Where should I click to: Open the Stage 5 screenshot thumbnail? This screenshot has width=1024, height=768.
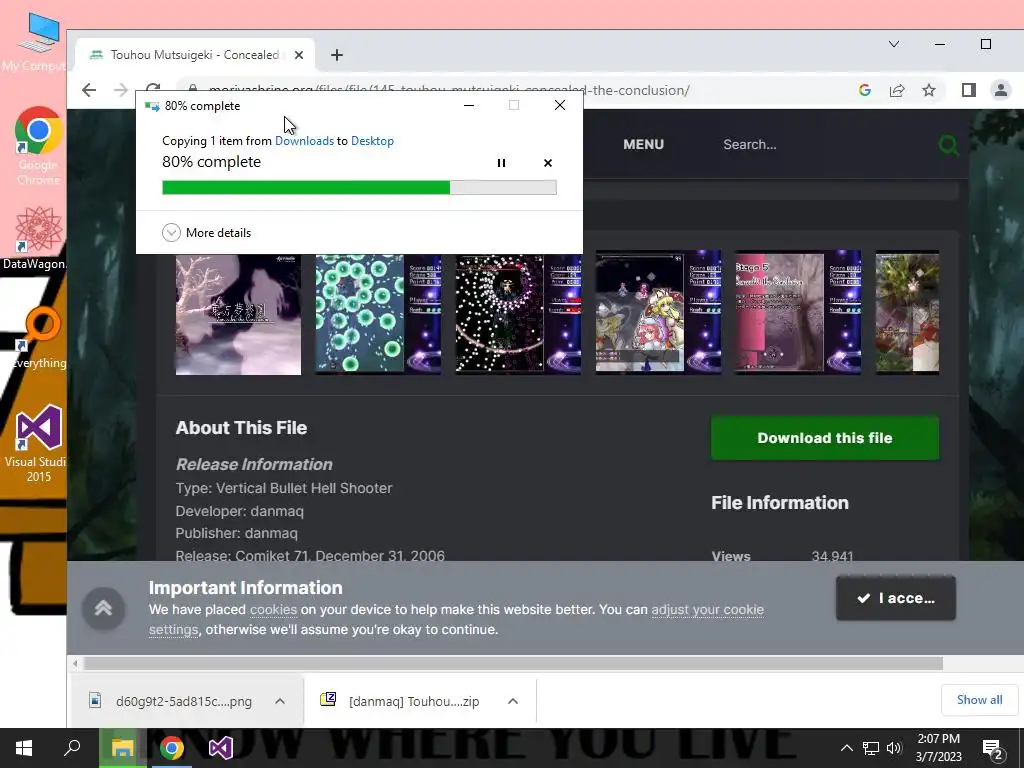pyautogui.click(x=798, y=312)
